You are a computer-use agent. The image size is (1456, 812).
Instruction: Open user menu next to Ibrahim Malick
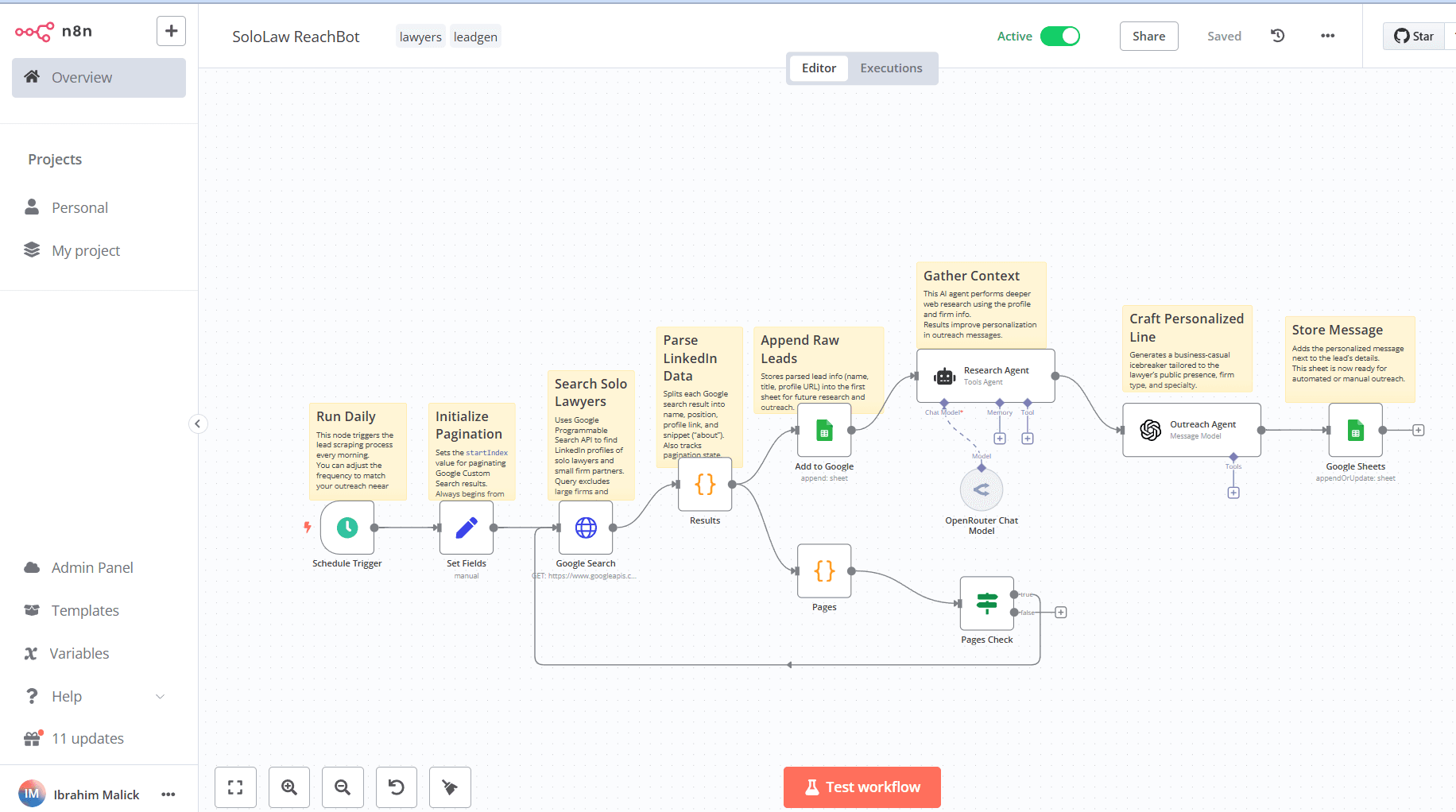(x=168, y=795)
